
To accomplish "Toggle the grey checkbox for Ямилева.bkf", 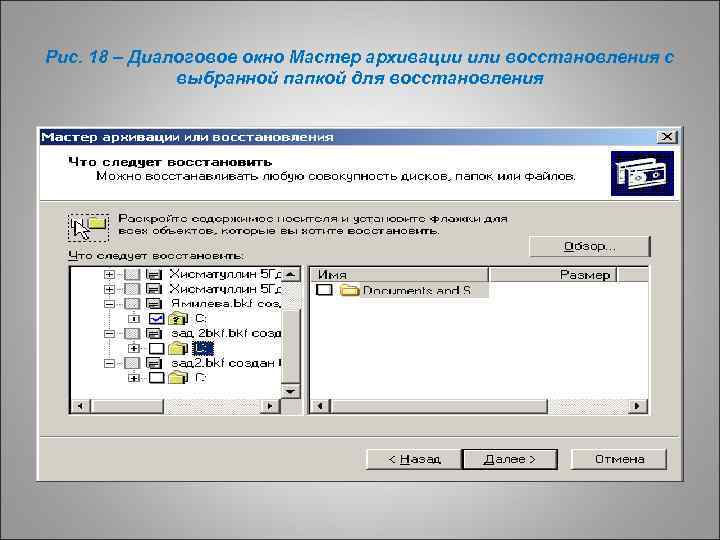I will point(132,304).
